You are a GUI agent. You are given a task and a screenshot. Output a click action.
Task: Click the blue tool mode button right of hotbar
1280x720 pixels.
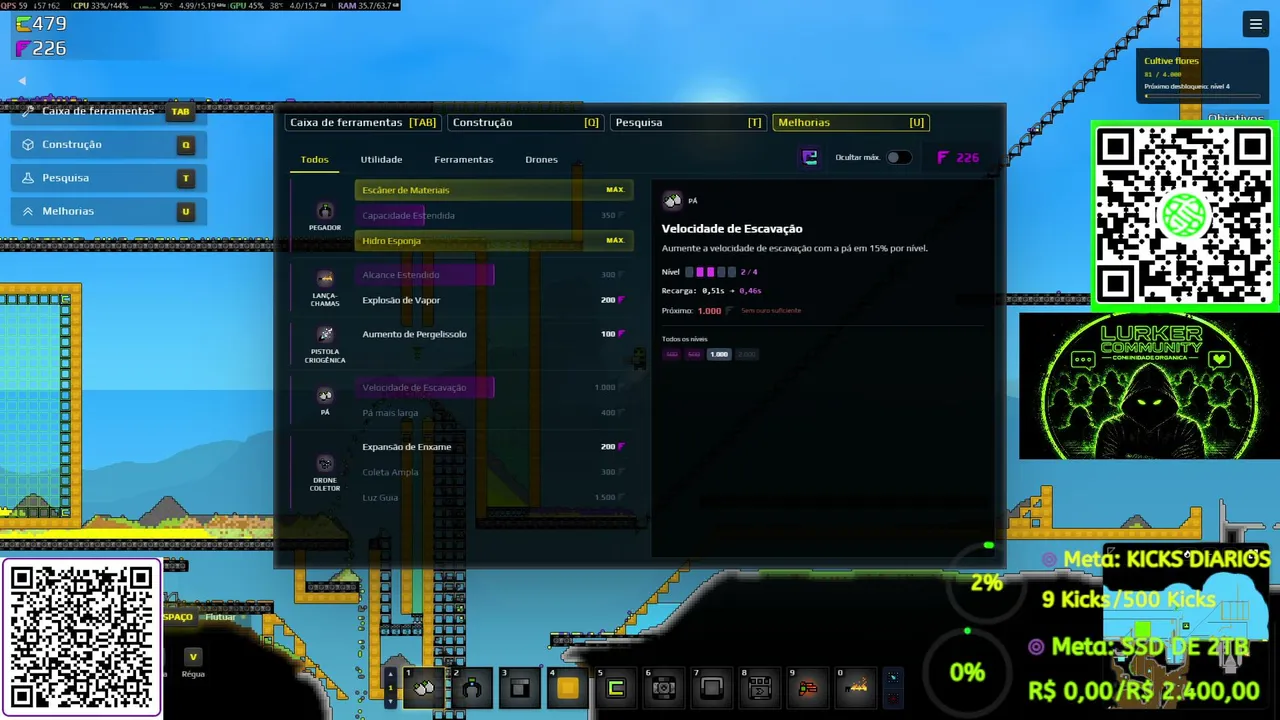point(893,677)
